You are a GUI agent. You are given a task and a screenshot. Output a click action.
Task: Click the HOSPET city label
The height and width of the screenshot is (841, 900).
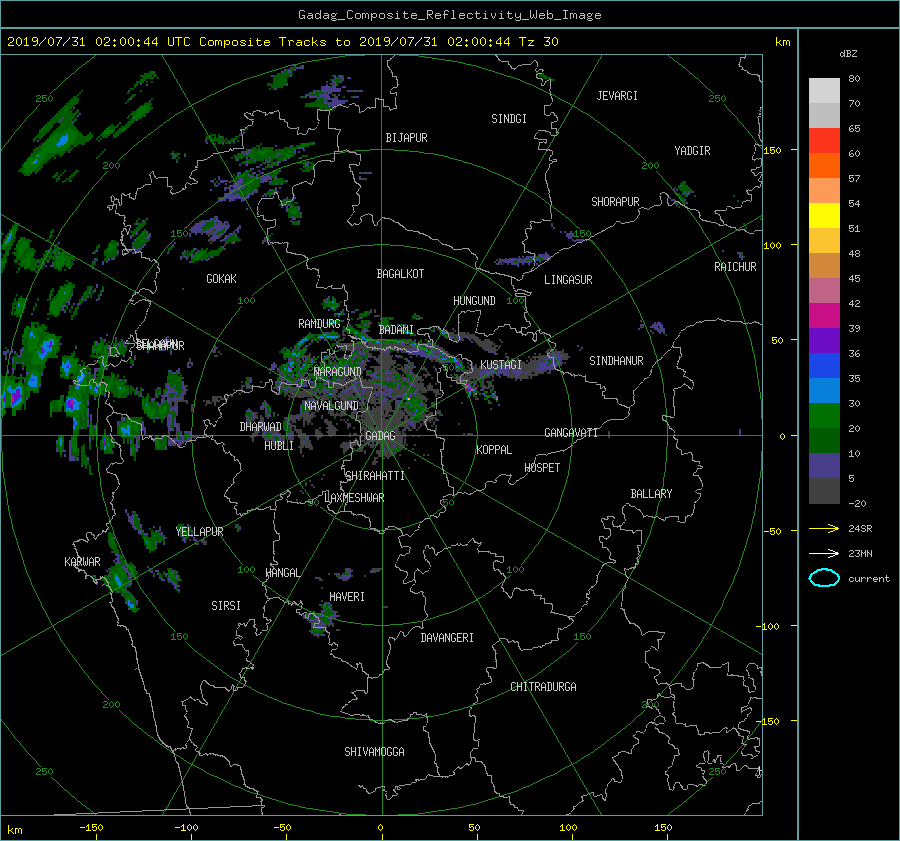point(542,468)
